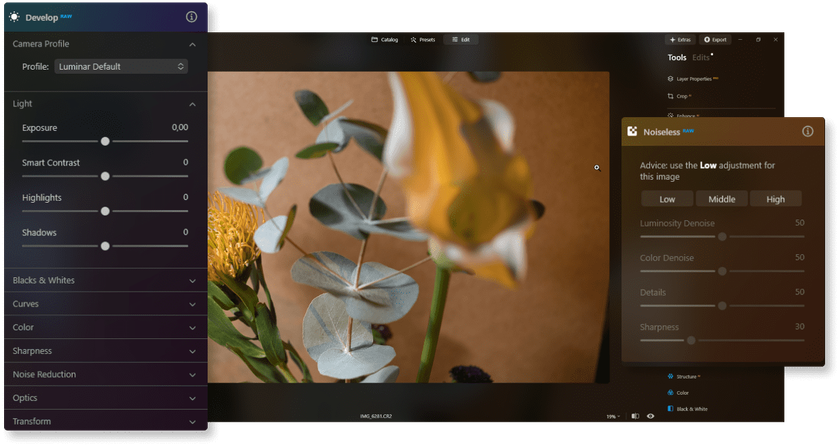The height and width of the screenshot is (446, 840).
Task: Expand the Color section in Develop
Action: click(106, 327)
